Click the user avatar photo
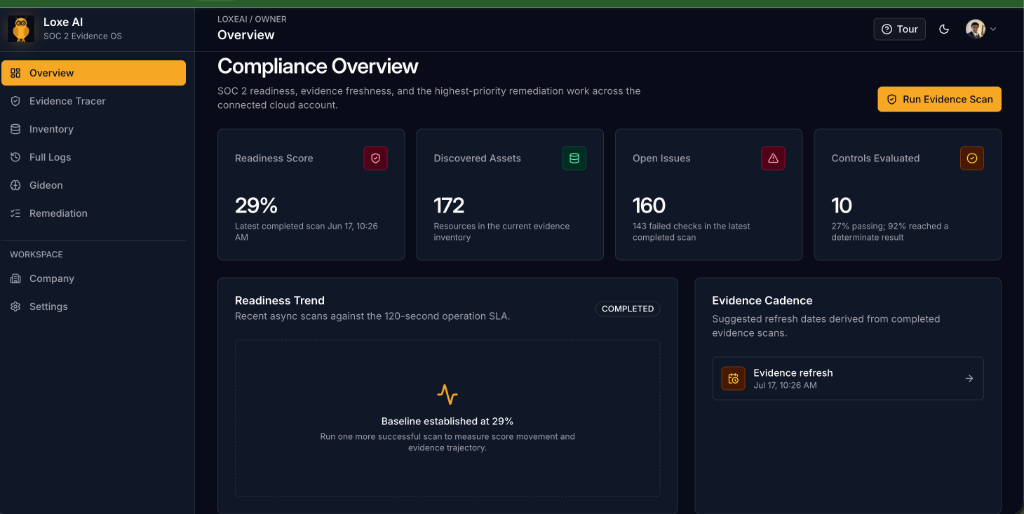Viewport: 1024px width, 514px height. click(976, 29)
